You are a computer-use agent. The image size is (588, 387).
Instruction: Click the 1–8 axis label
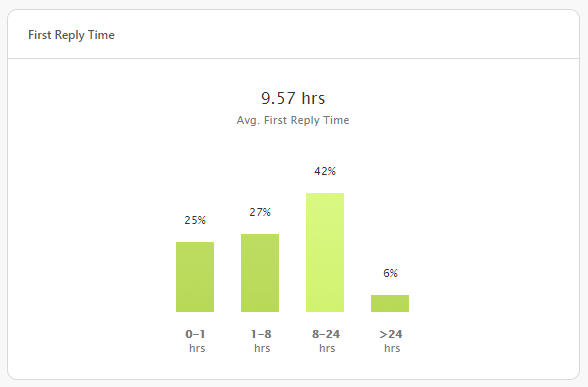pyautogui.click(x=261, y=334)
